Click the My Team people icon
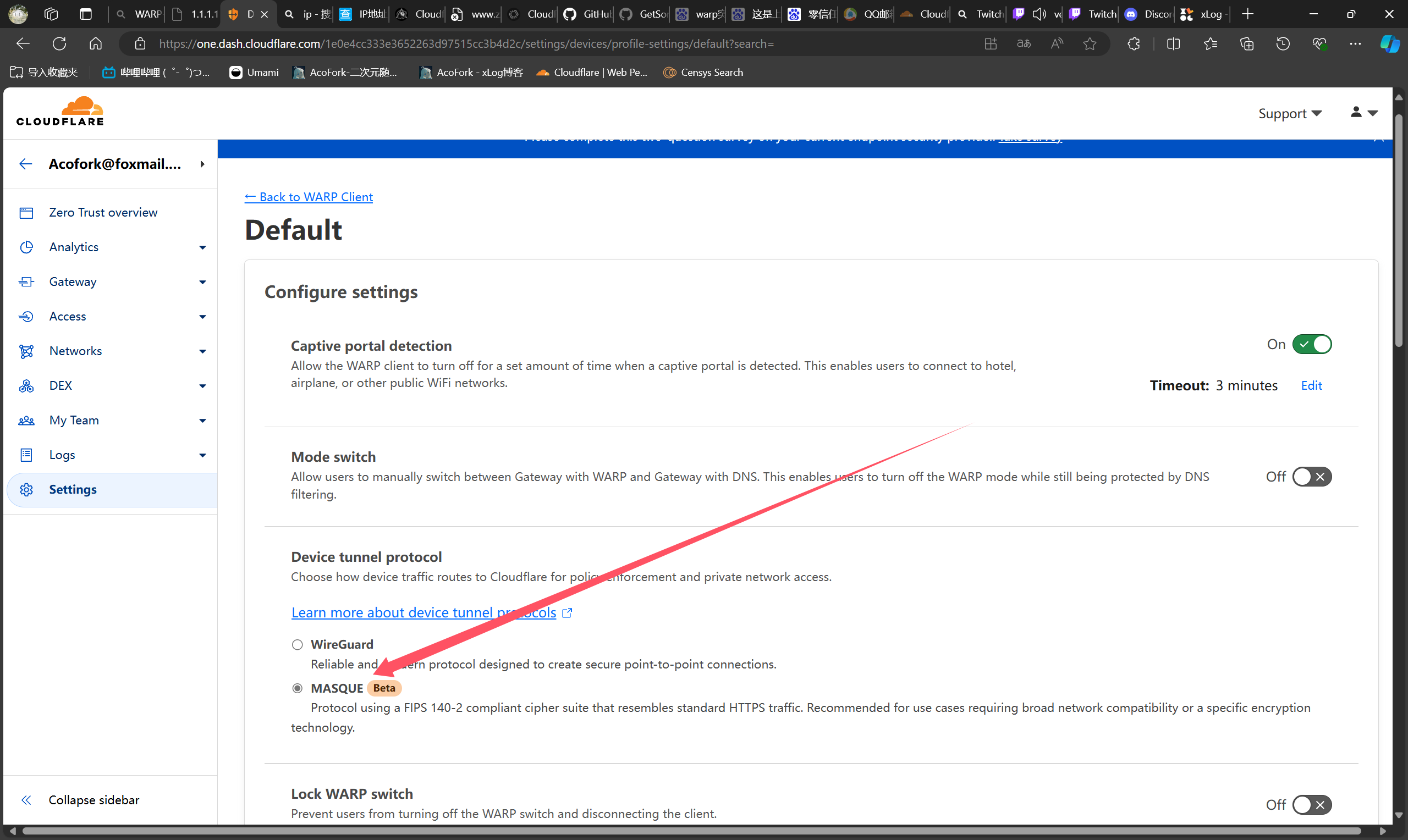This screenshot has height=840, width=1408. [26, 421]
